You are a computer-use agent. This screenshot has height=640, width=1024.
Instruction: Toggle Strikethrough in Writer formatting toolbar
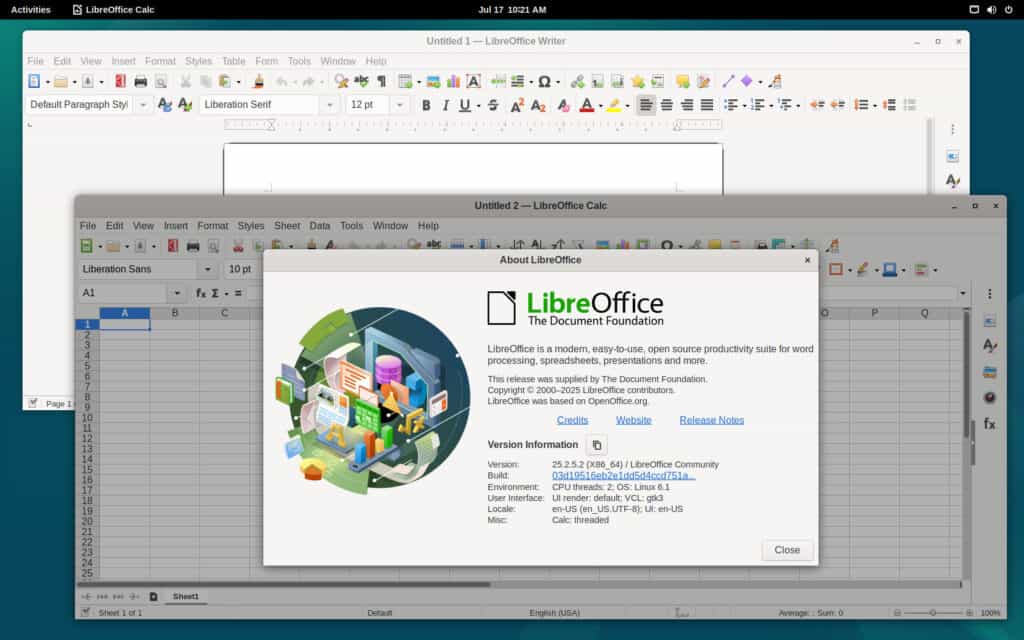click(x=493, y=105)
